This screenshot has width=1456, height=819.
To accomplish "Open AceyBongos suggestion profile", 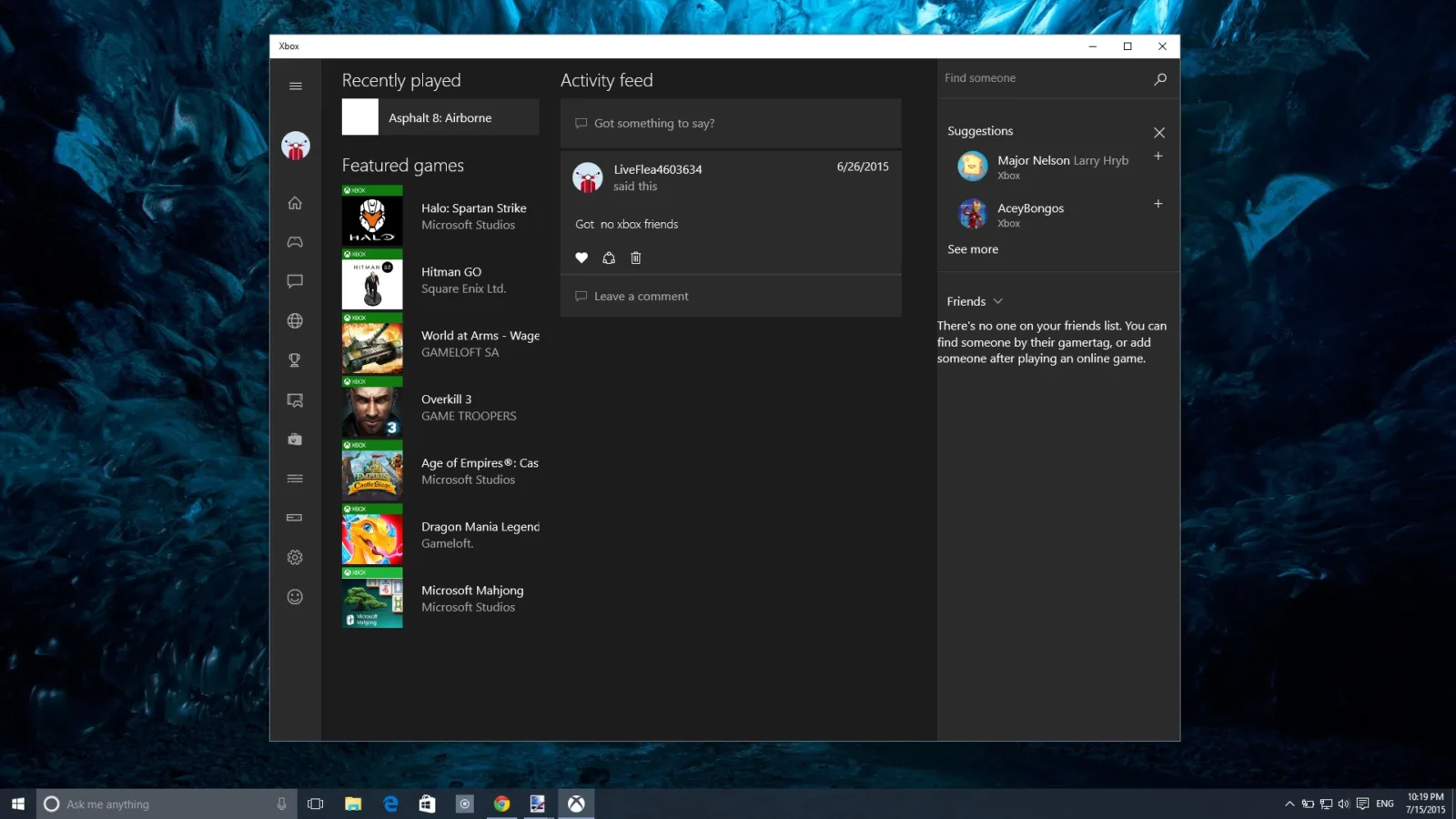I will 1011,214.
